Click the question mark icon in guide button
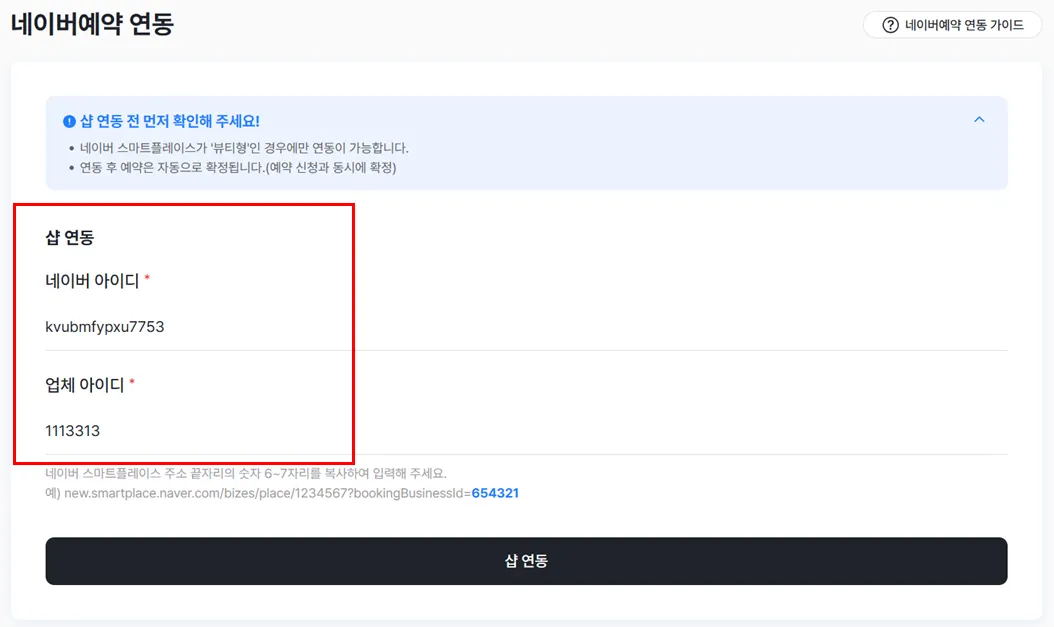 pyautogui.click(x=890, y=25)
